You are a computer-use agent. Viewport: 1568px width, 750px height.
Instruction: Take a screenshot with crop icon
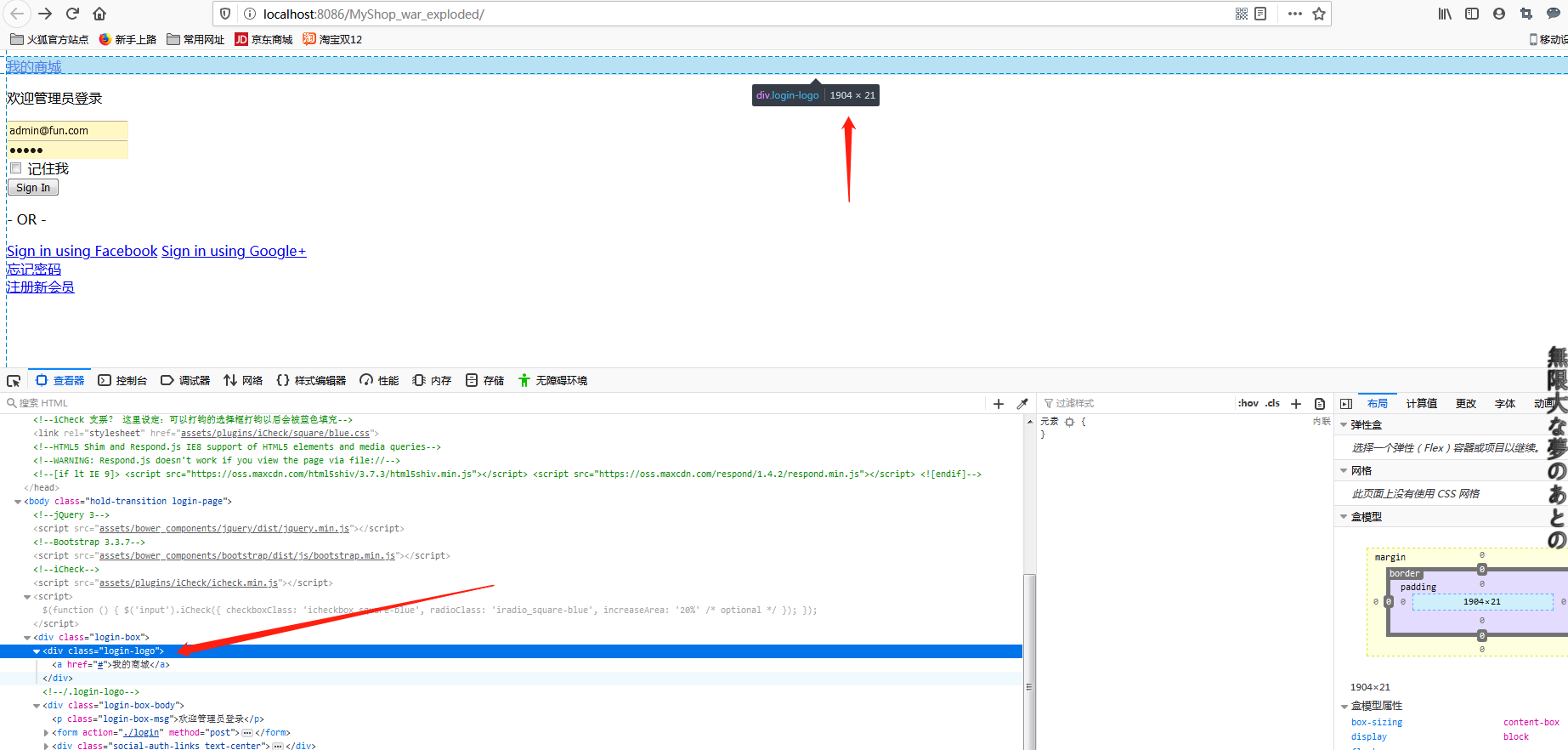click(1526, 14)
